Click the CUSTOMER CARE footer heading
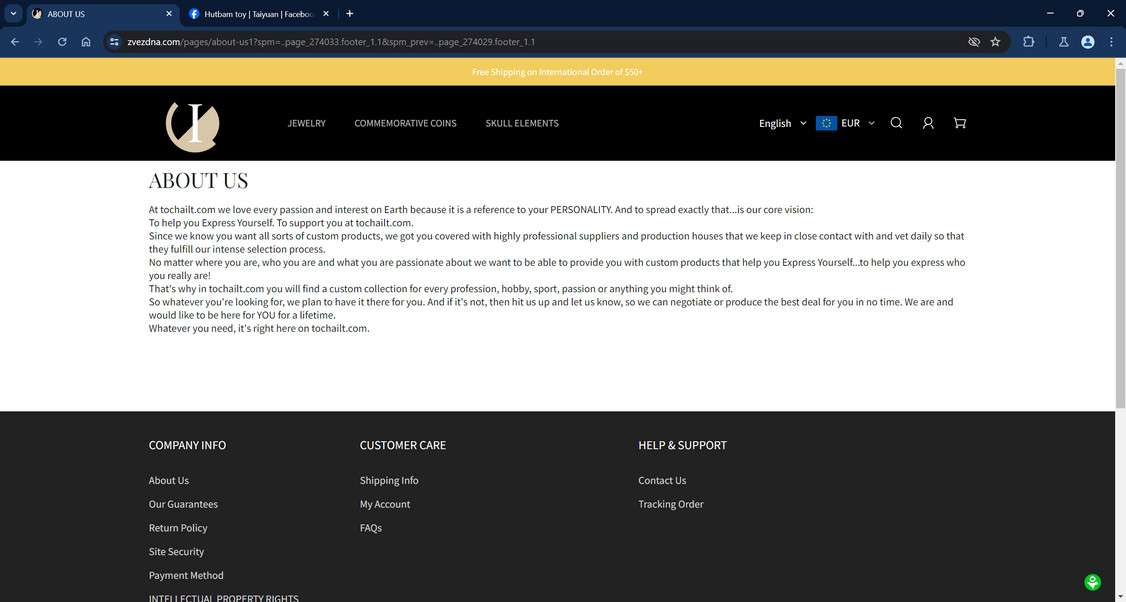 (403, 445)
